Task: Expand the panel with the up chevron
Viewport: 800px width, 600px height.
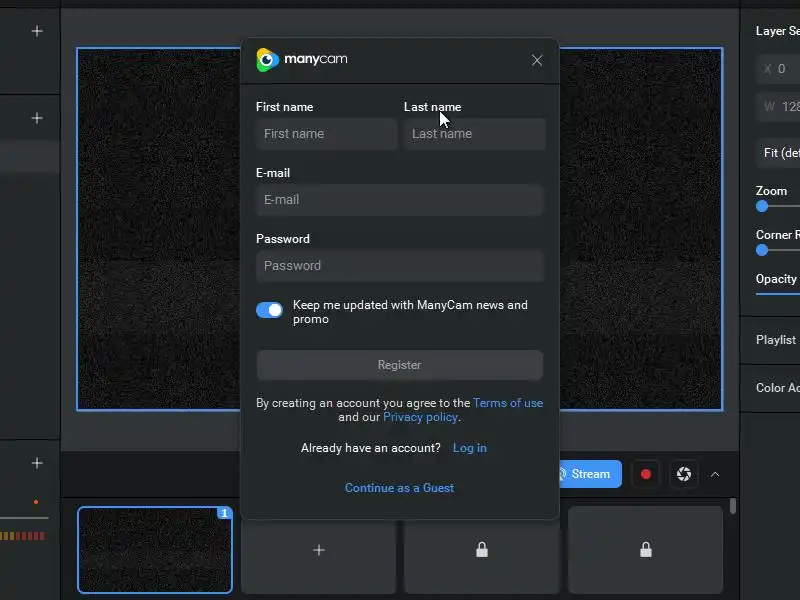Action: point(715,474)
